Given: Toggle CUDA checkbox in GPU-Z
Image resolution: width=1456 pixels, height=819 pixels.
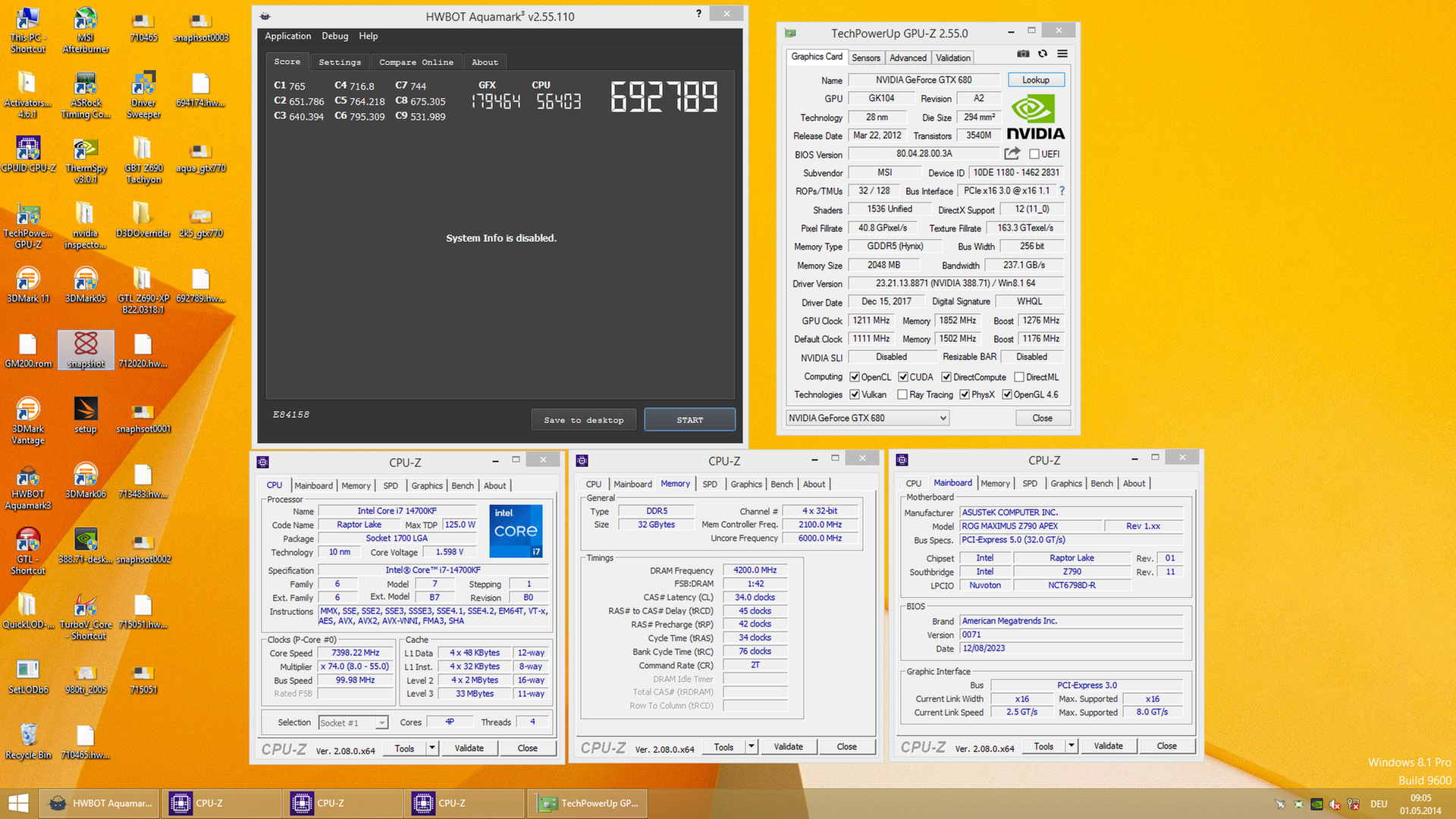Looking at the screenshot, I should point(903,377).
